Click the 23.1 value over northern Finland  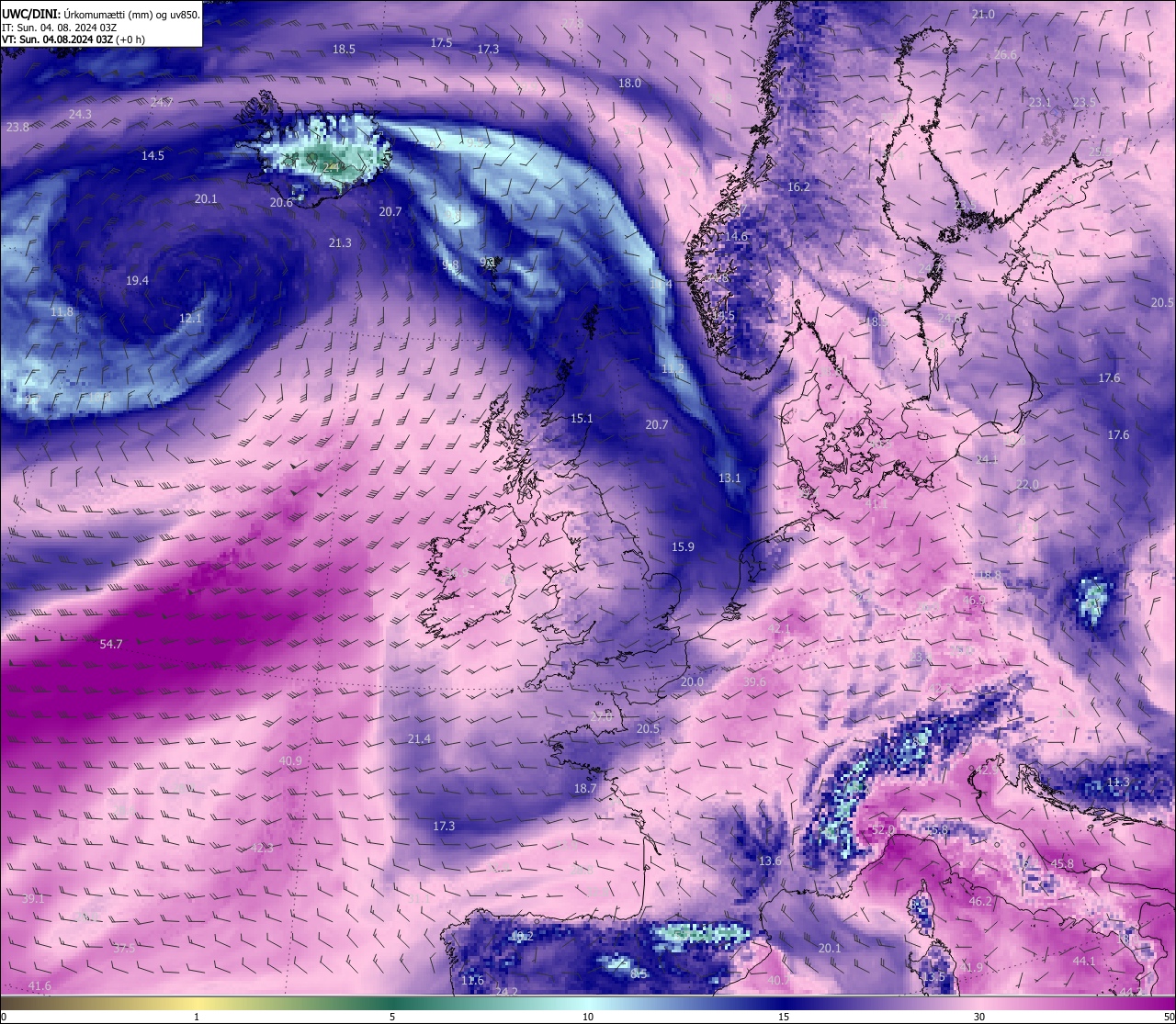pyautogui.click(x=1039, y=103)
